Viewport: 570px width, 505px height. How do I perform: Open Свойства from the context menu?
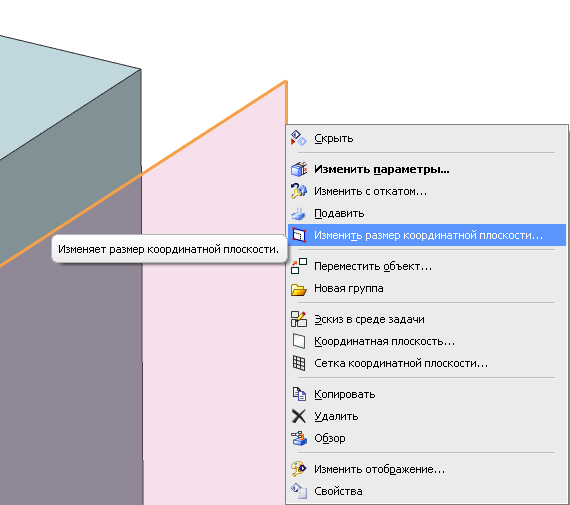click(427, 491)
